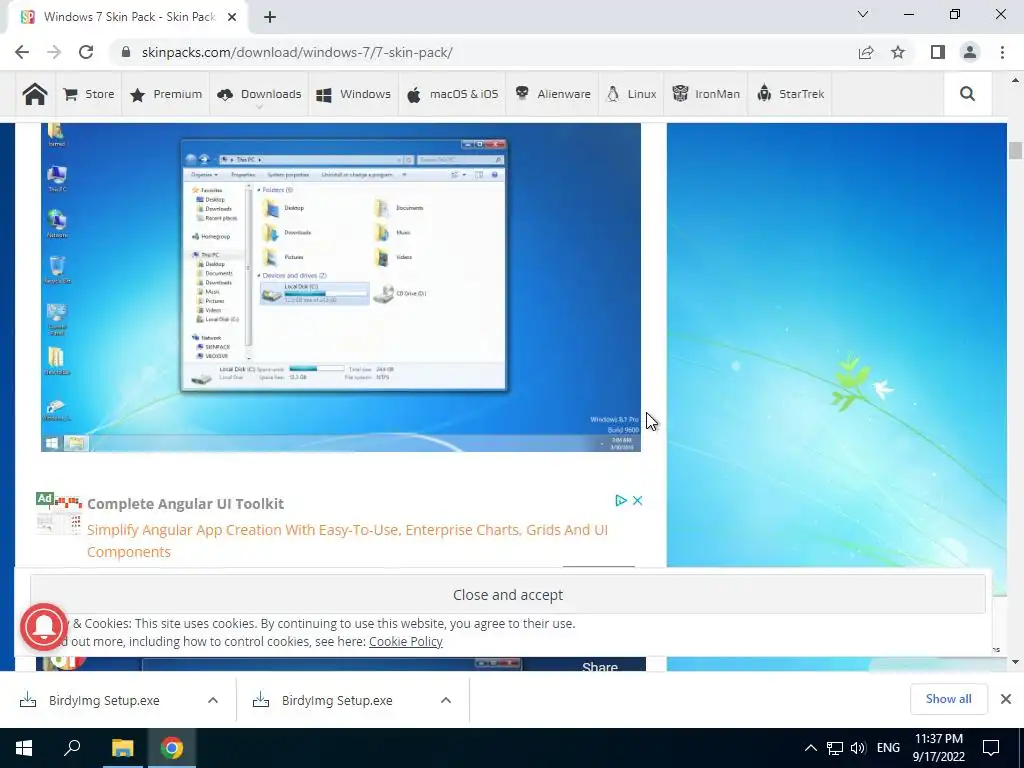Click the forward navigation arrow

coord(54,52)
